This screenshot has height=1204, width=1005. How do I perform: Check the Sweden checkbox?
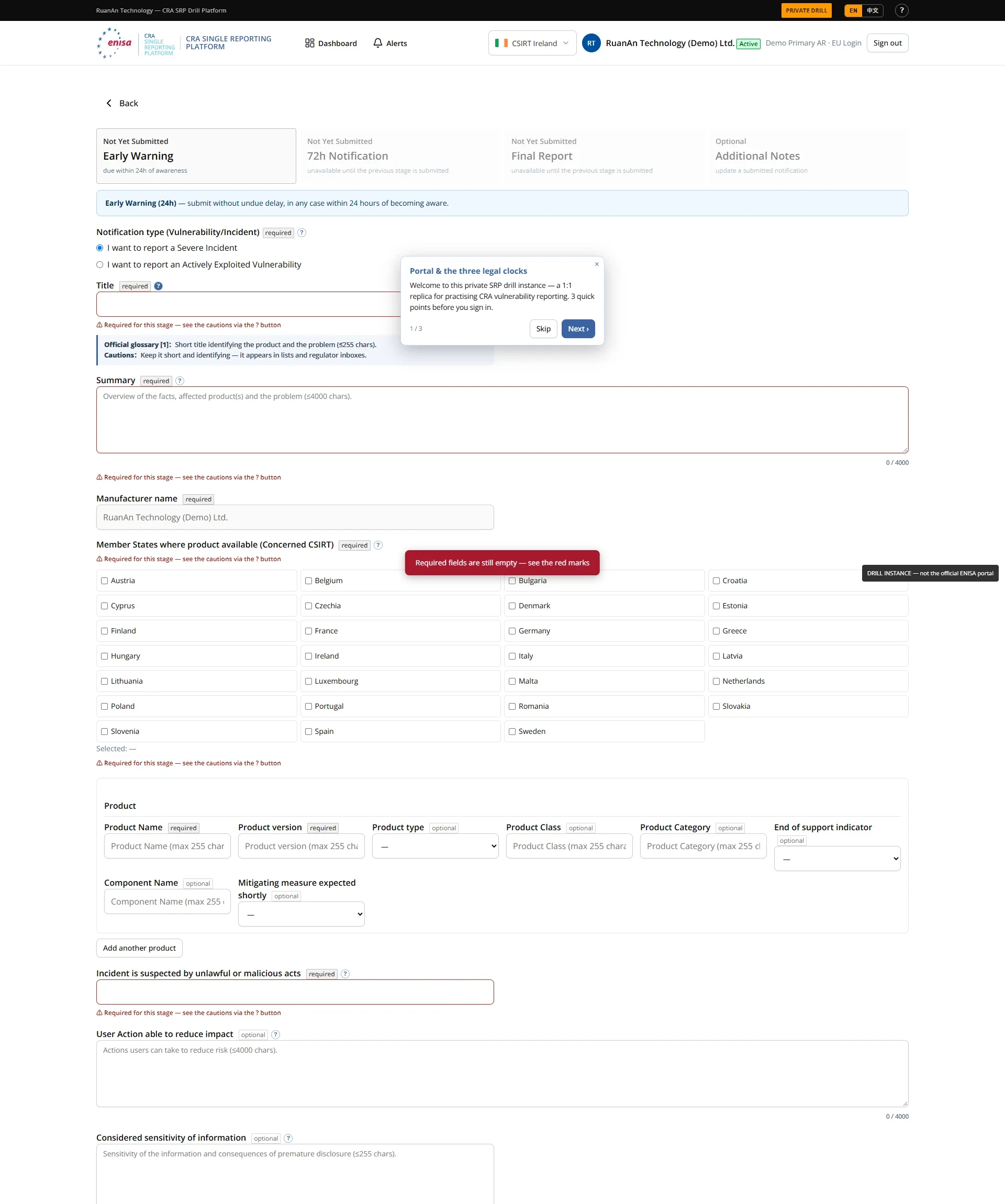(512, 732)
